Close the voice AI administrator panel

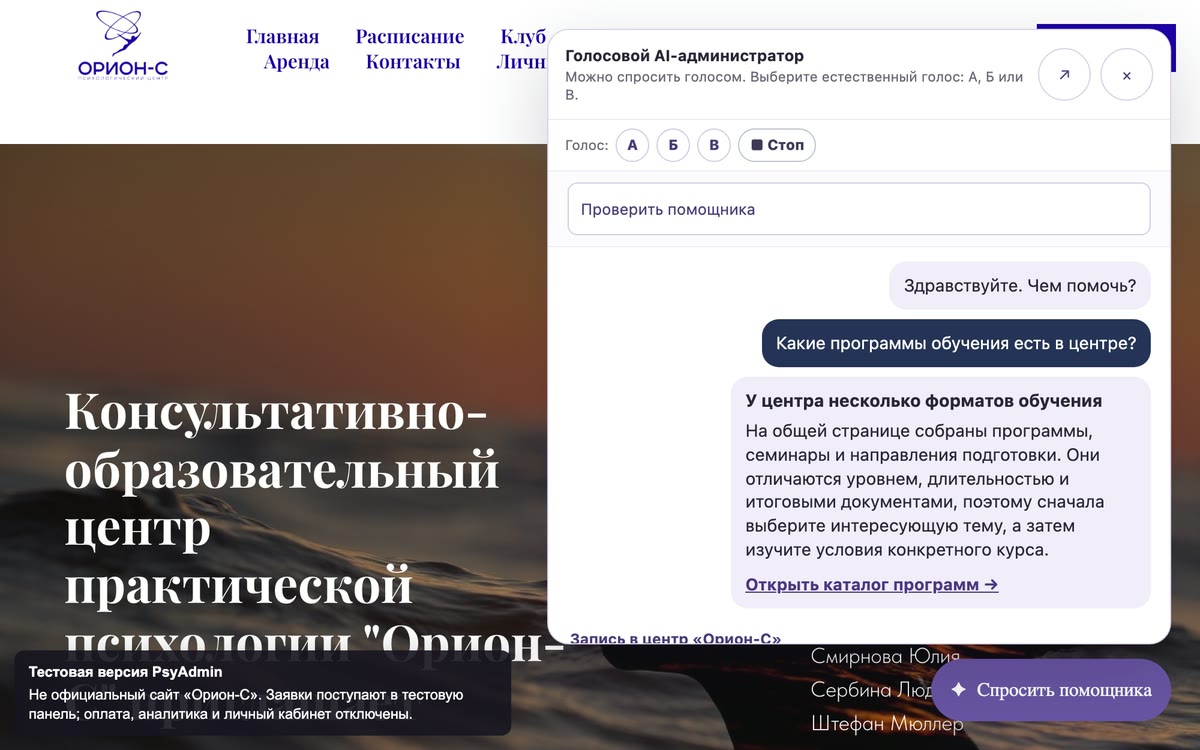[x=1126, y=75]
